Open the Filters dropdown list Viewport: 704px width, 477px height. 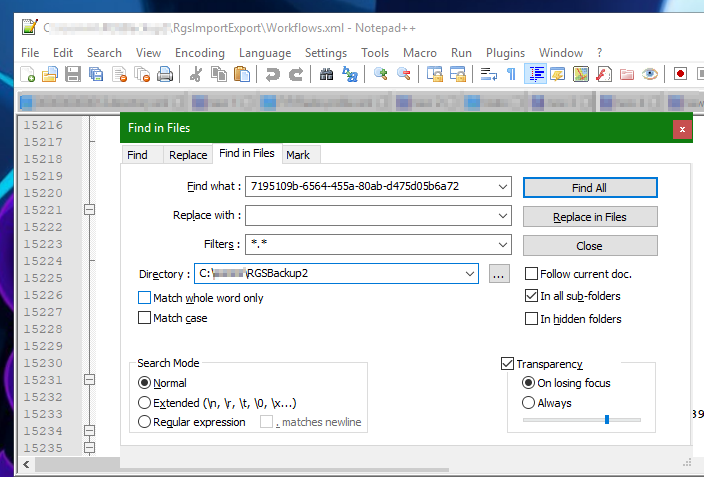click(503, 244)
